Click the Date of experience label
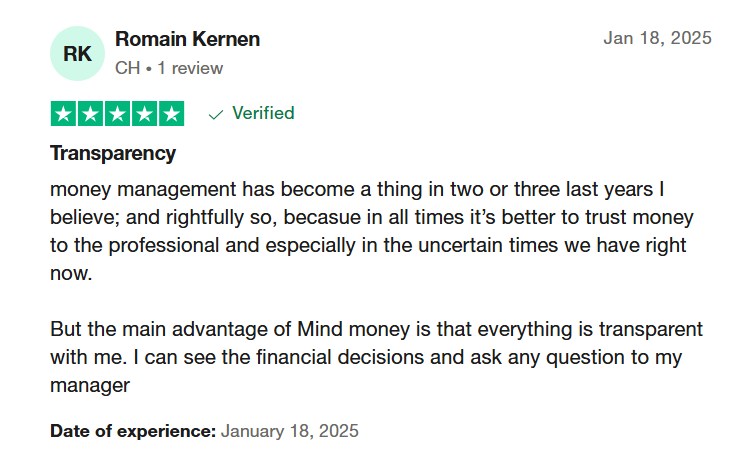 click(x=133, y=431)
